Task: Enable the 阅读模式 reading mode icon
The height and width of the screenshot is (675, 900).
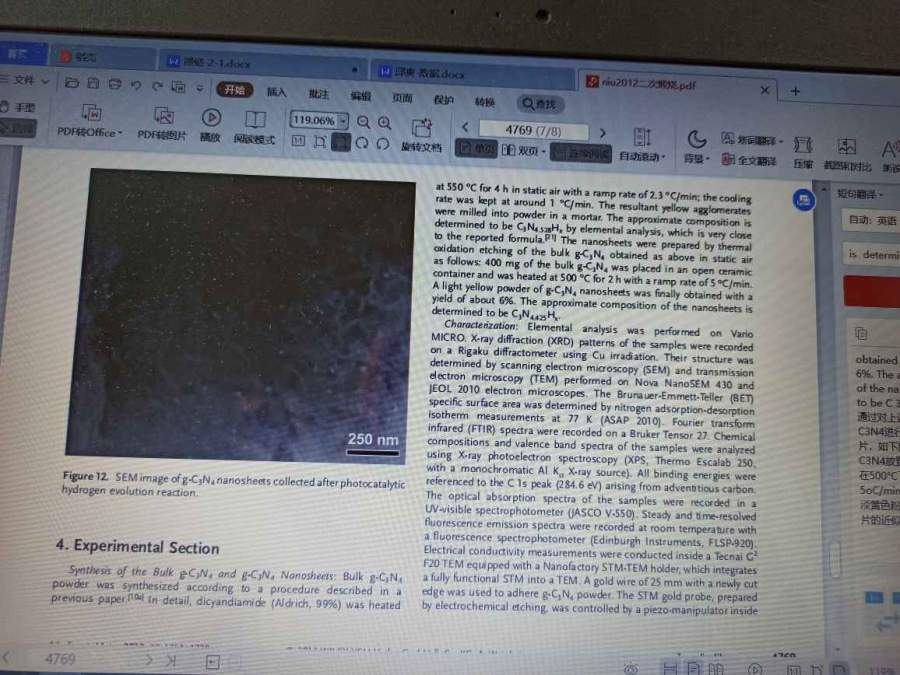Action: click(x=255, y=119)
